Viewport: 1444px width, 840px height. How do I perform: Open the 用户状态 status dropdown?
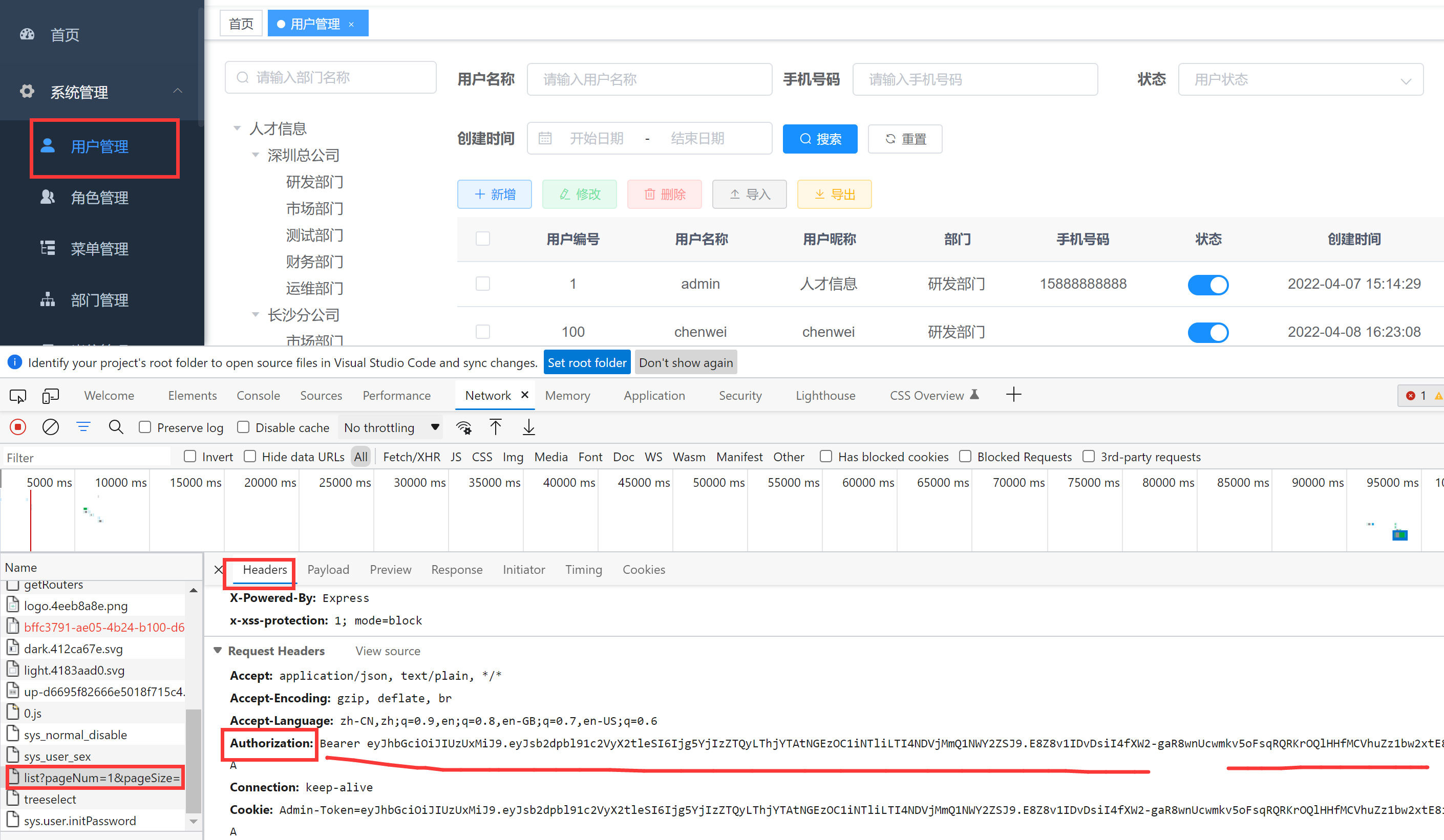click(1300, 80)
